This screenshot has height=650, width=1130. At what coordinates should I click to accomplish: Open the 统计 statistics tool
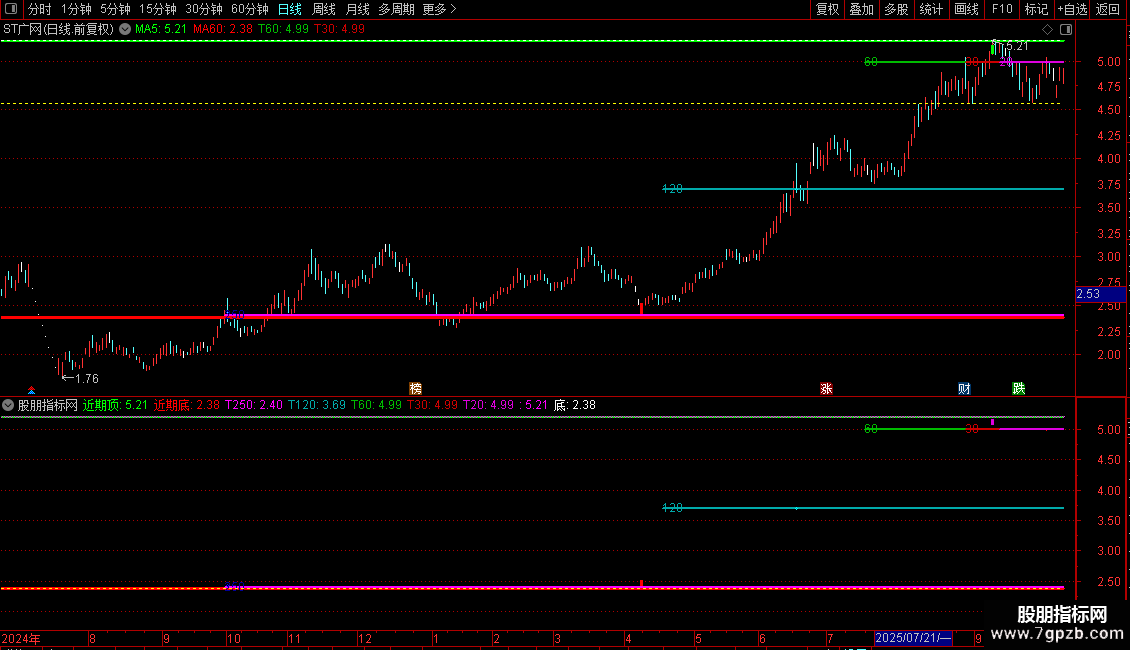point(931,9)
